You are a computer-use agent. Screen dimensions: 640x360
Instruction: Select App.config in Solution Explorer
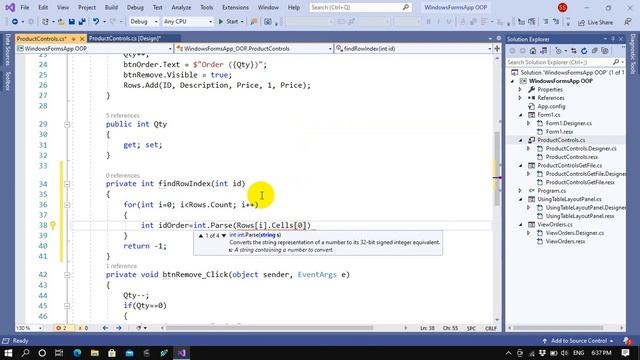coord(551,107)
